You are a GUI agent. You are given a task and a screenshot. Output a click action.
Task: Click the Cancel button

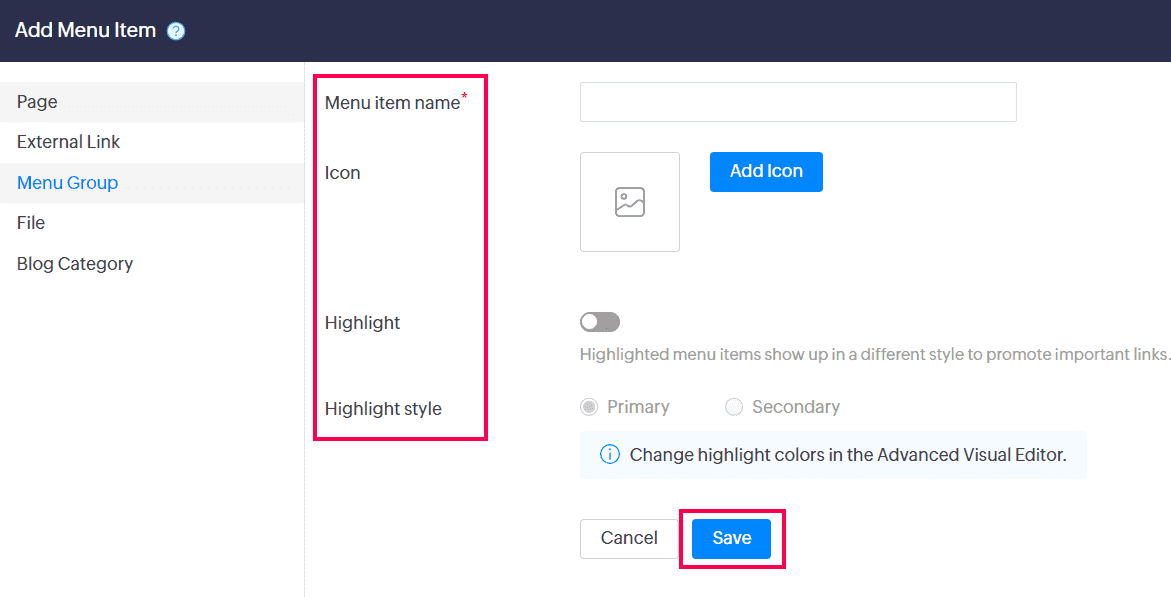pyautogui.click(x=629, y=539)
